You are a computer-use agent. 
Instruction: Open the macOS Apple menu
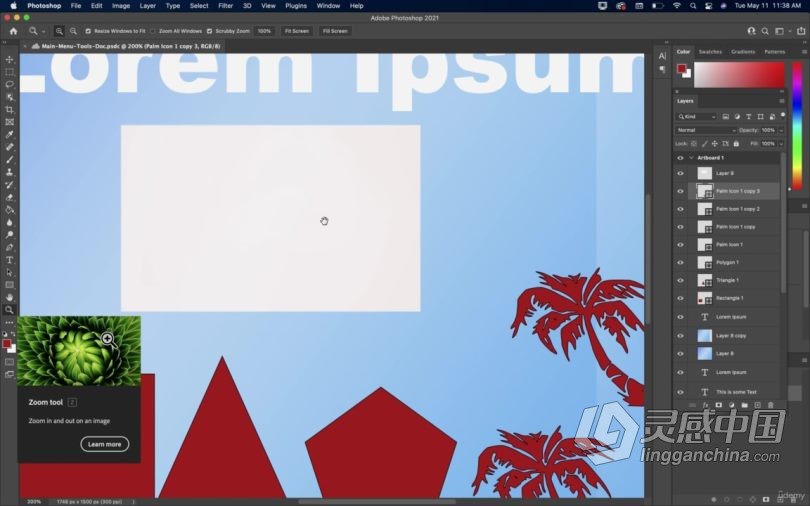13,6
